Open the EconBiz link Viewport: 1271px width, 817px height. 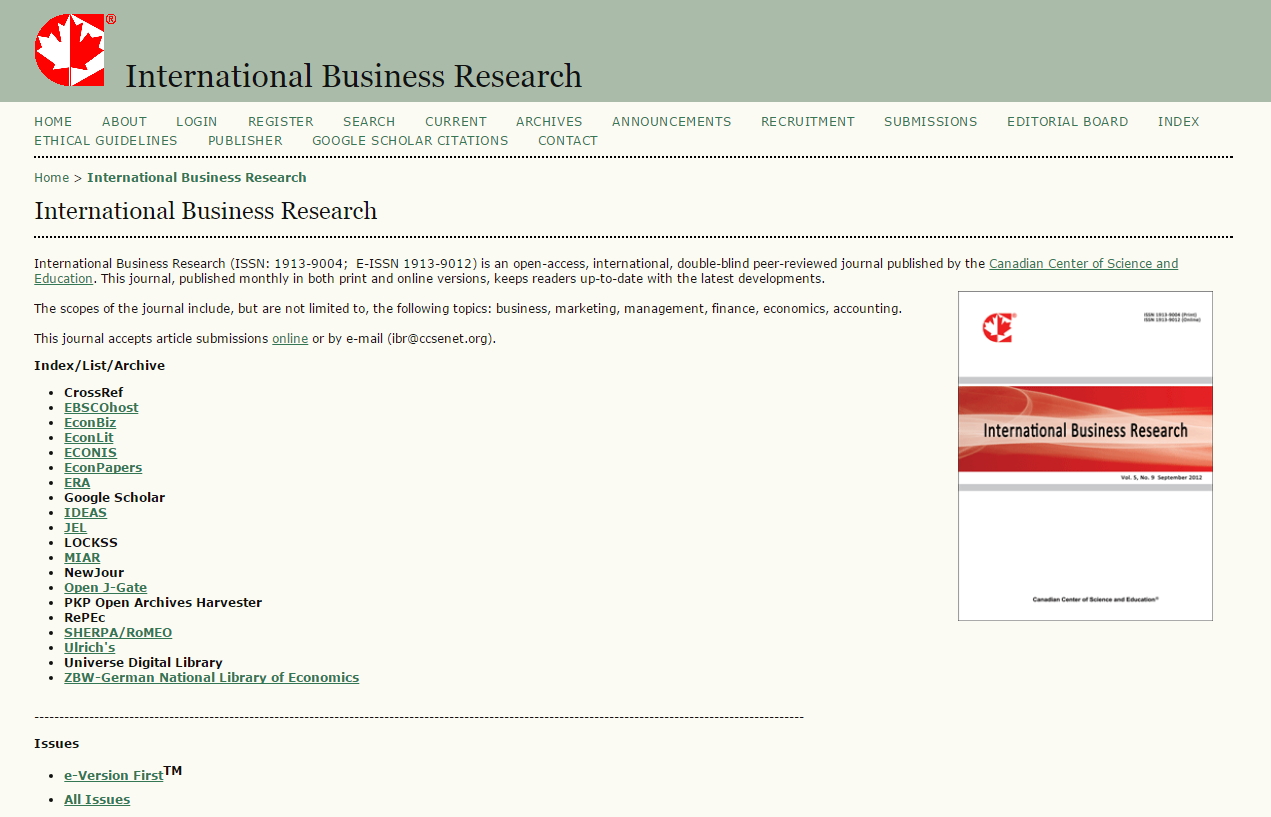tap(90, 423)
